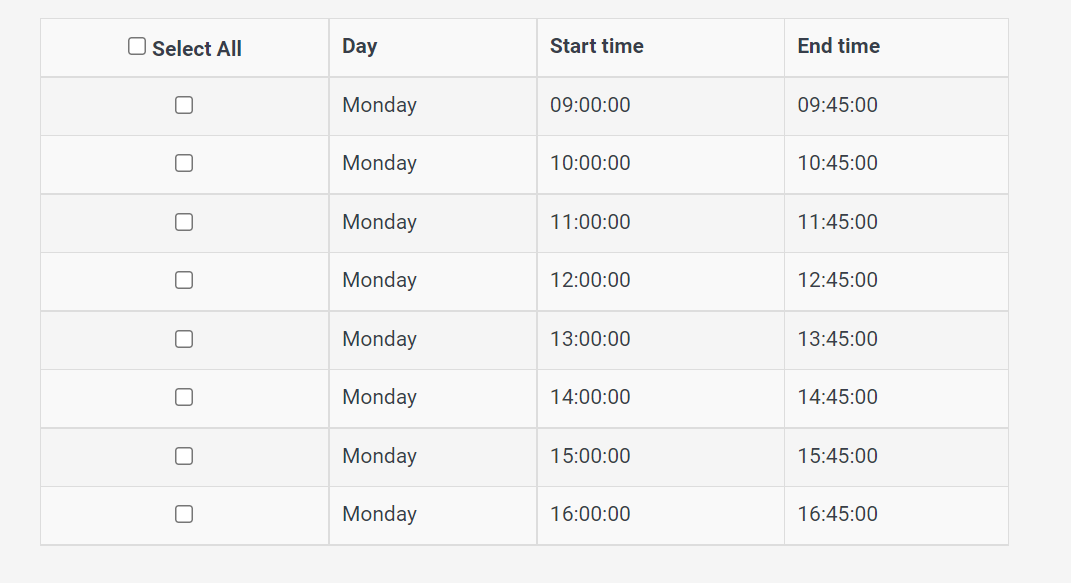Image resolution: width=1071 pixels, height=583 pixels.
Task: Toggle the 15:00:00 slot checkbox
Action: (184, 456)
